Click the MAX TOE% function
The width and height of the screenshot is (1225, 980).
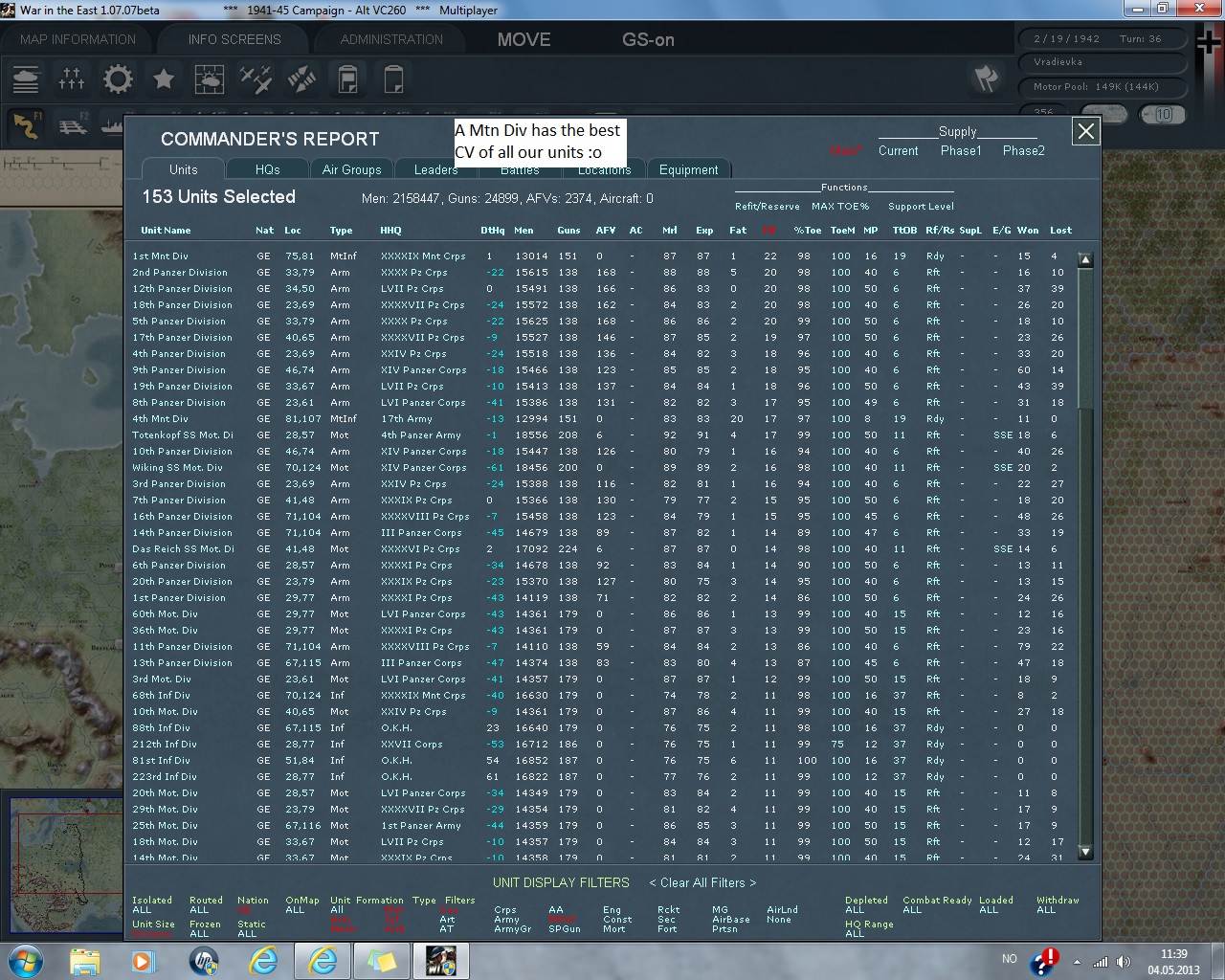[840, 206]
